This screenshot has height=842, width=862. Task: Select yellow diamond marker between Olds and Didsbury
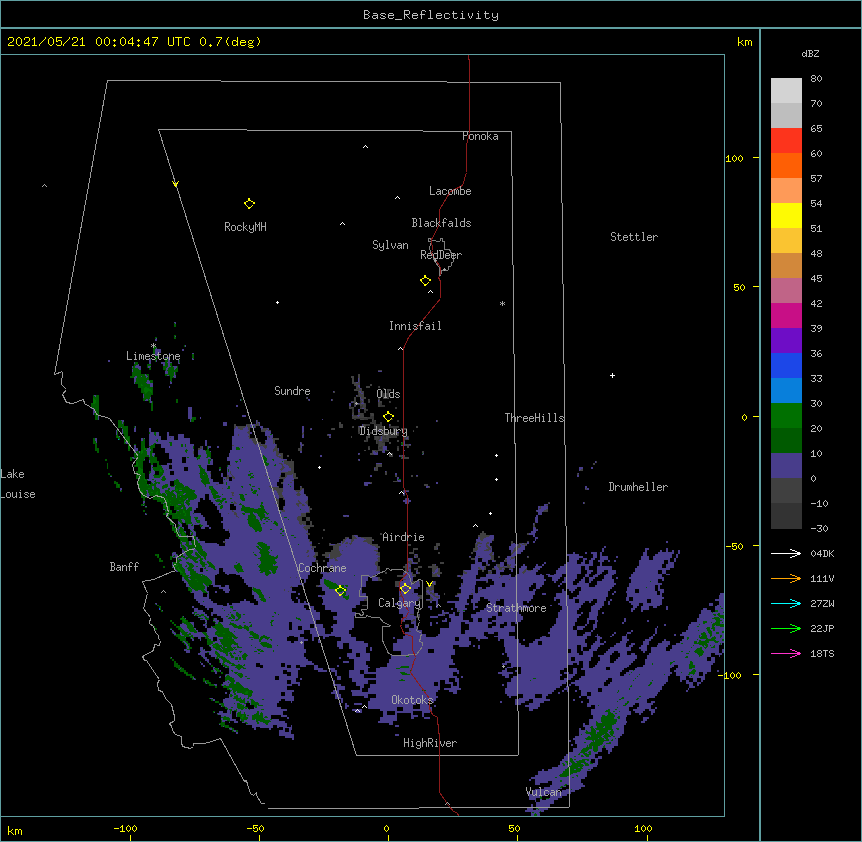tap(388, 417)
